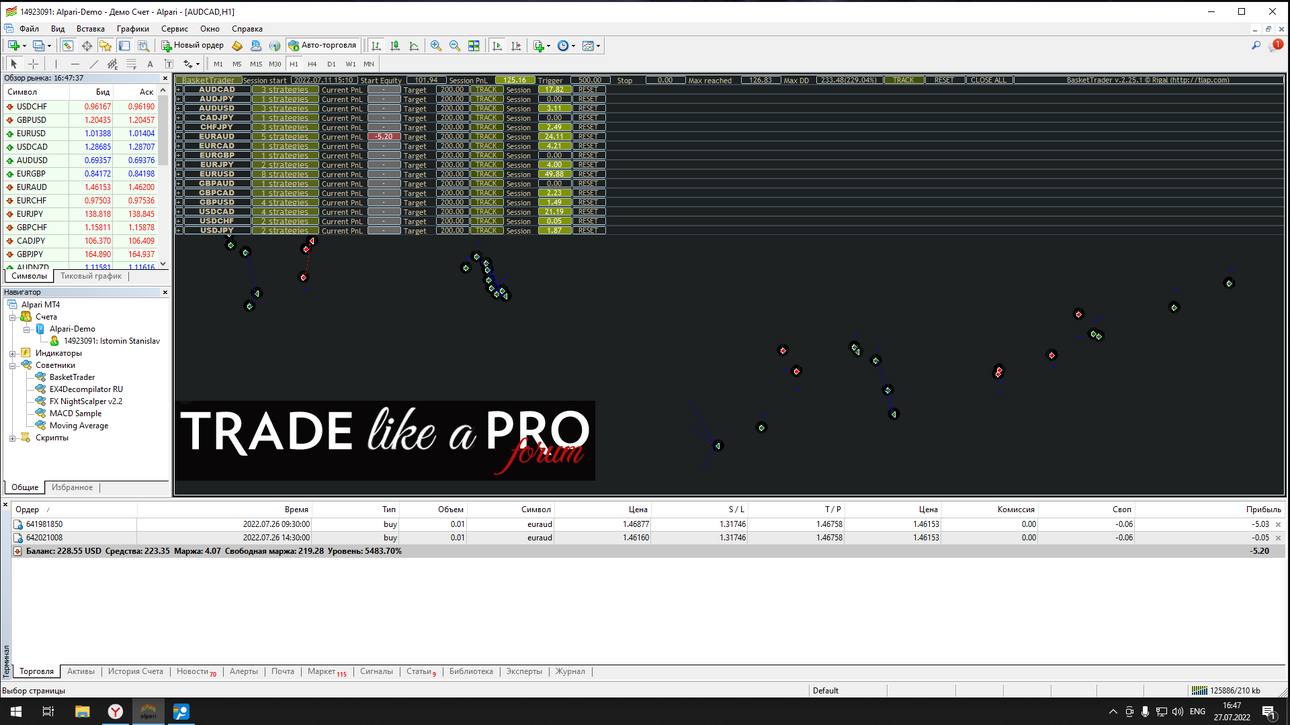The image size is (1290, 725).
Task: Switch to line chart display
Action: click(x=414, y=45)
